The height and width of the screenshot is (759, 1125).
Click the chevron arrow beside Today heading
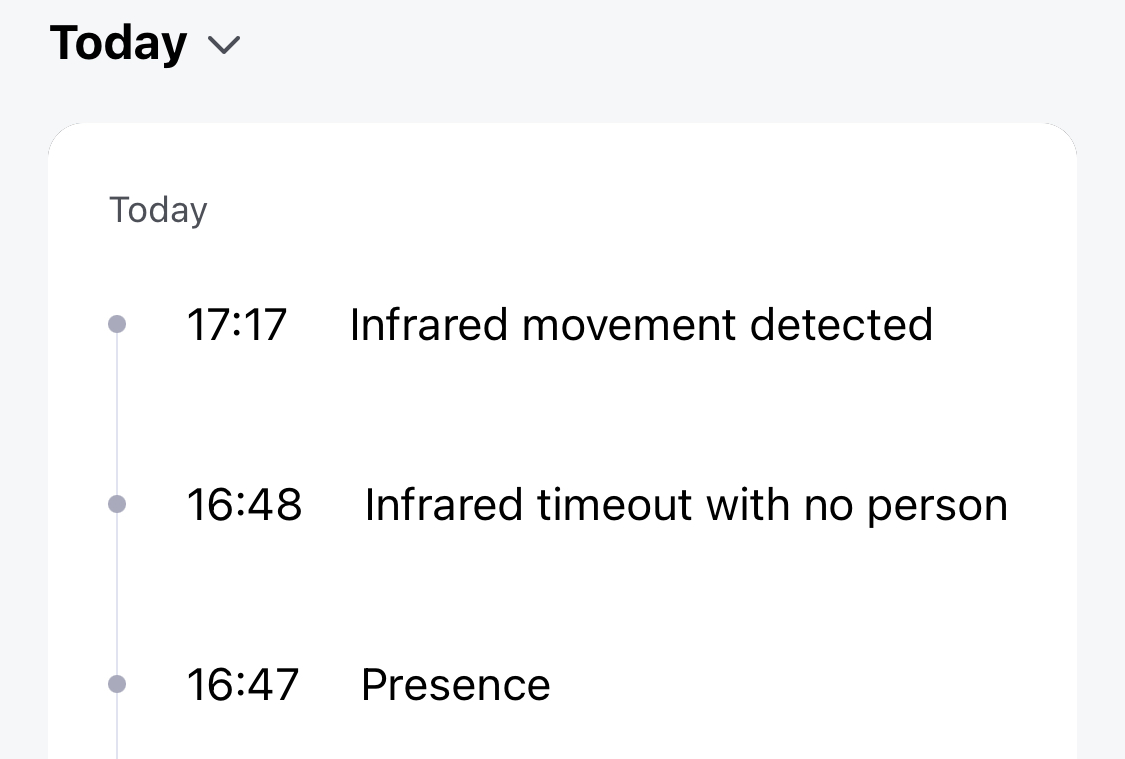[x=224, y=45]
